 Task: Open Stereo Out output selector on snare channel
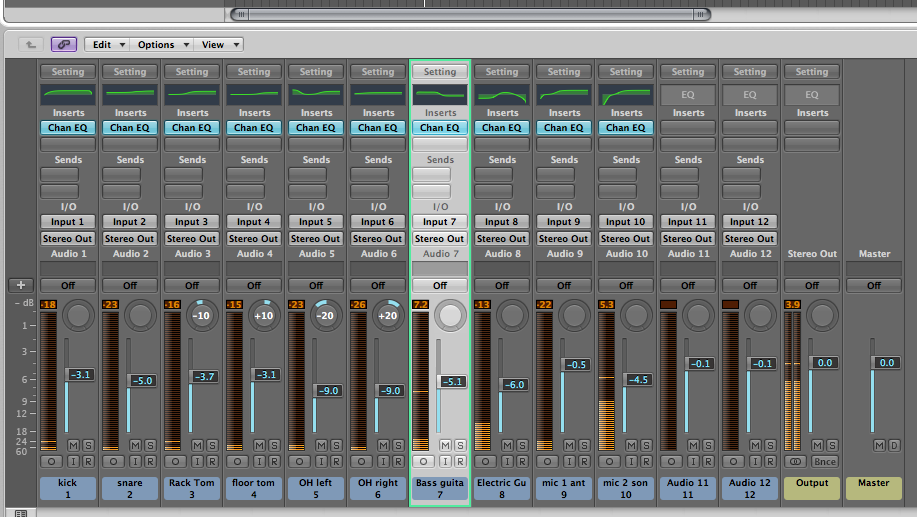[130, 239]
